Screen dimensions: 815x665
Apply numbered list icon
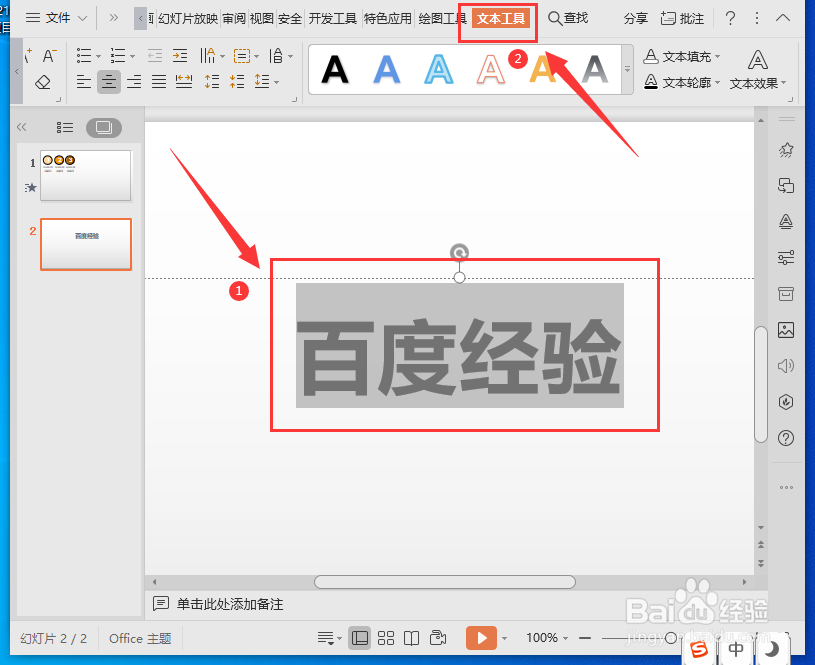tap(117, 55)
